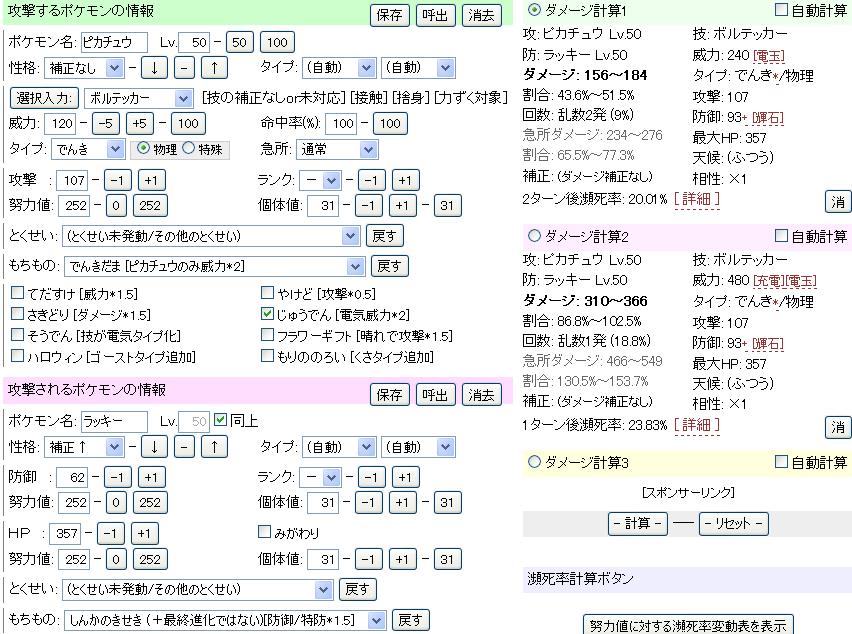Enable そうでん checkbox

[x=17, y=335]
